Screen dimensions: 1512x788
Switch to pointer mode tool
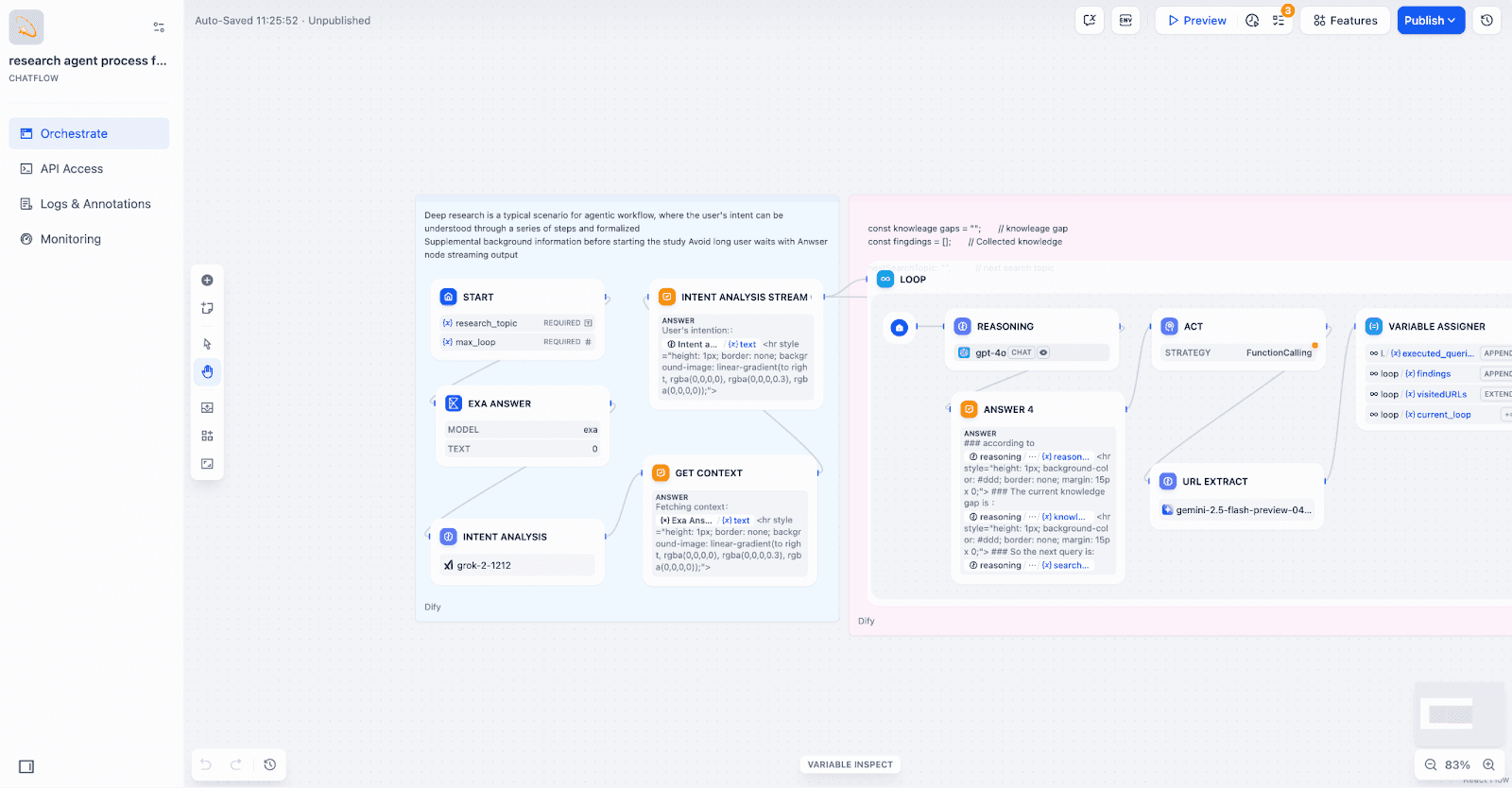pyautogui.click(x=207, y=344)
